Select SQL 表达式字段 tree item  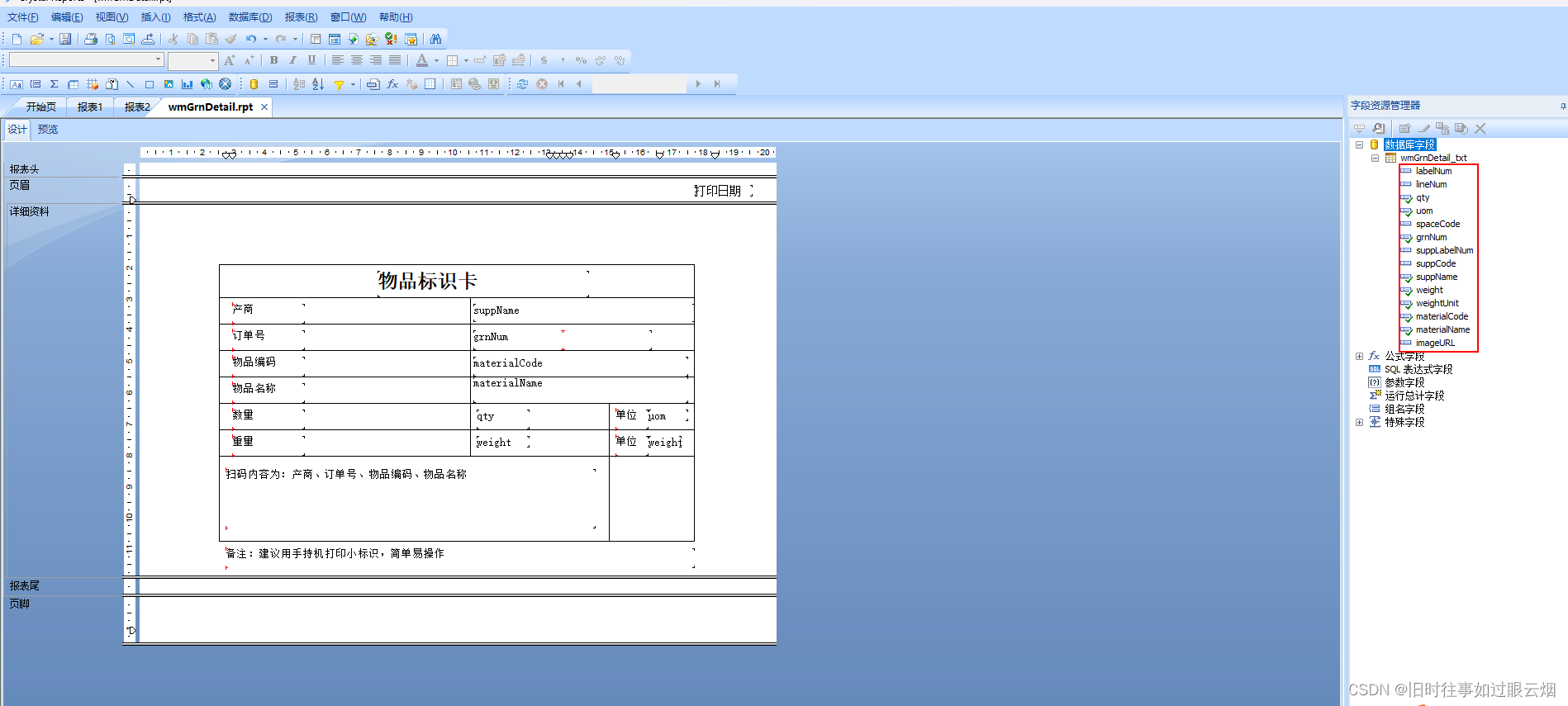coord(1418,369)
